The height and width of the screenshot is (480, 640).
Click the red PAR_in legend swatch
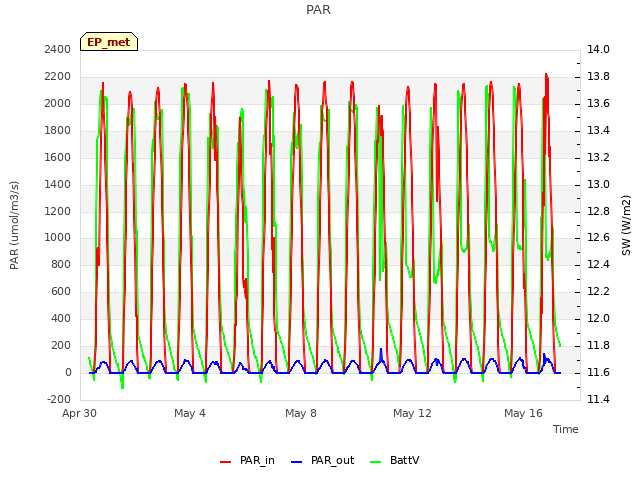(226, 462)
